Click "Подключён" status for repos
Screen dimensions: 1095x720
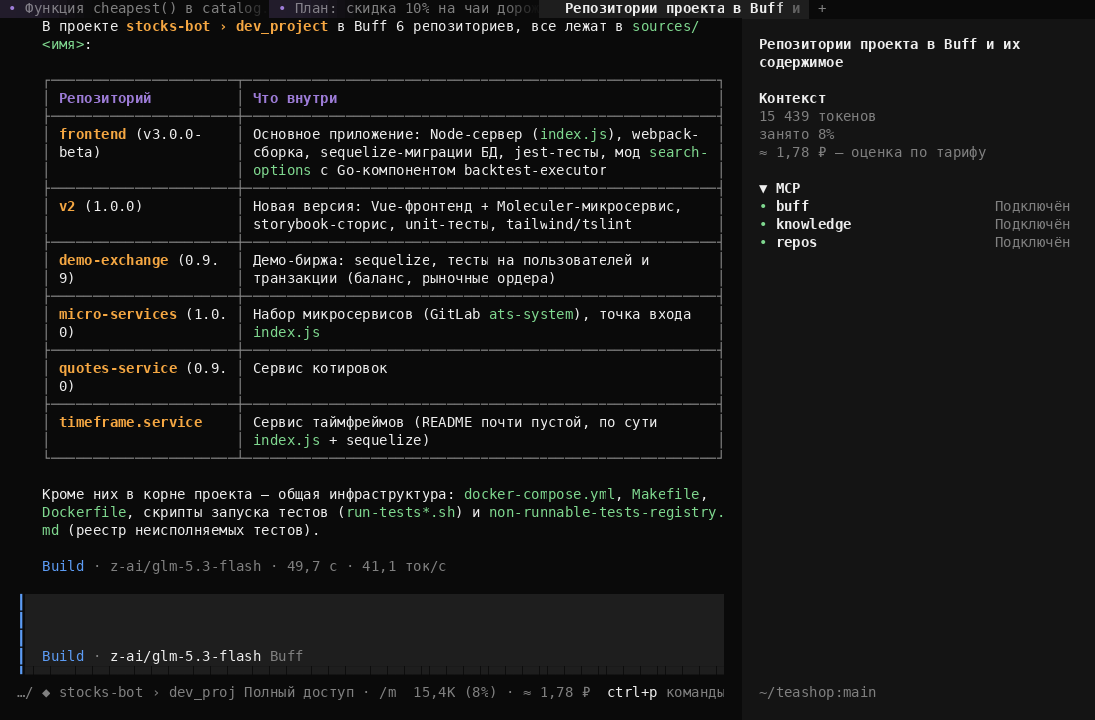[x=1032, y=242]
